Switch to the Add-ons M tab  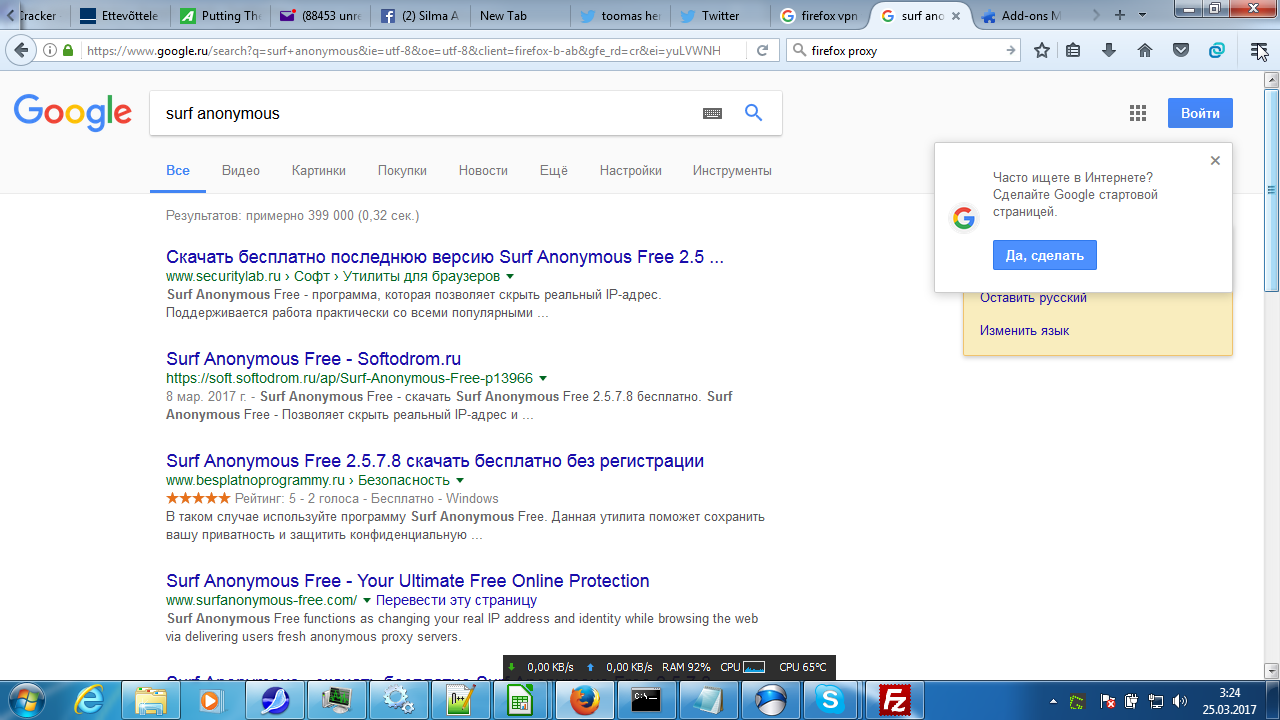coord(1020,15)
